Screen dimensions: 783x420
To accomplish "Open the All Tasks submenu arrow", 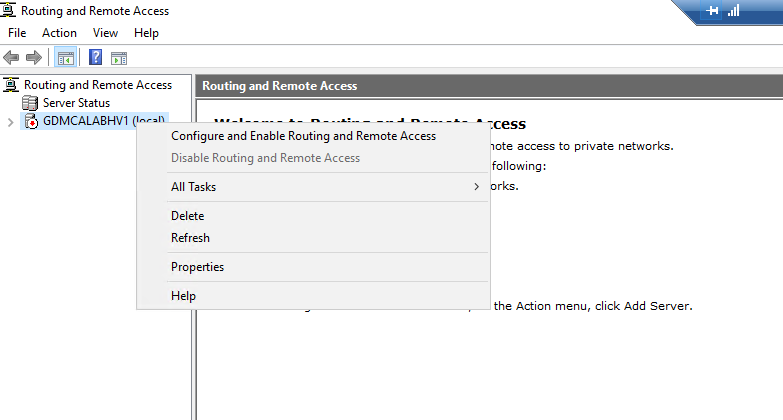I will coord(476,187).
